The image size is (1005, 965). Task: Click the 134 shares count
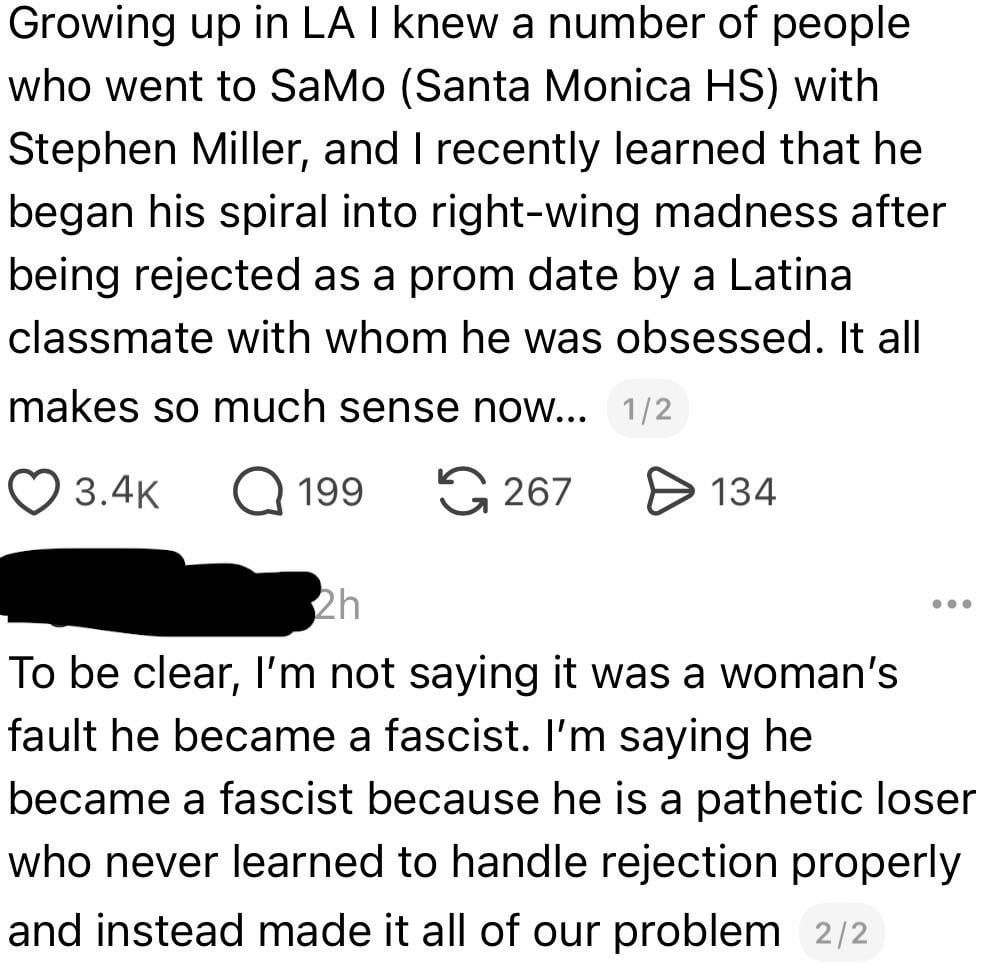point(742,492)
